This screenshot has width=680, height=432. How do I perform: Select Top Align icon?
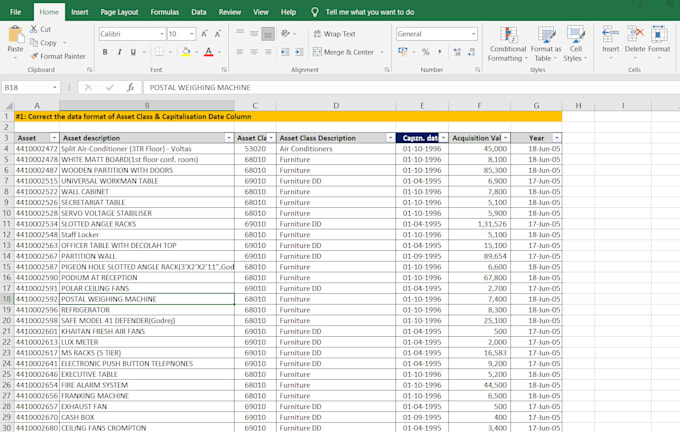tap(240, 33)
